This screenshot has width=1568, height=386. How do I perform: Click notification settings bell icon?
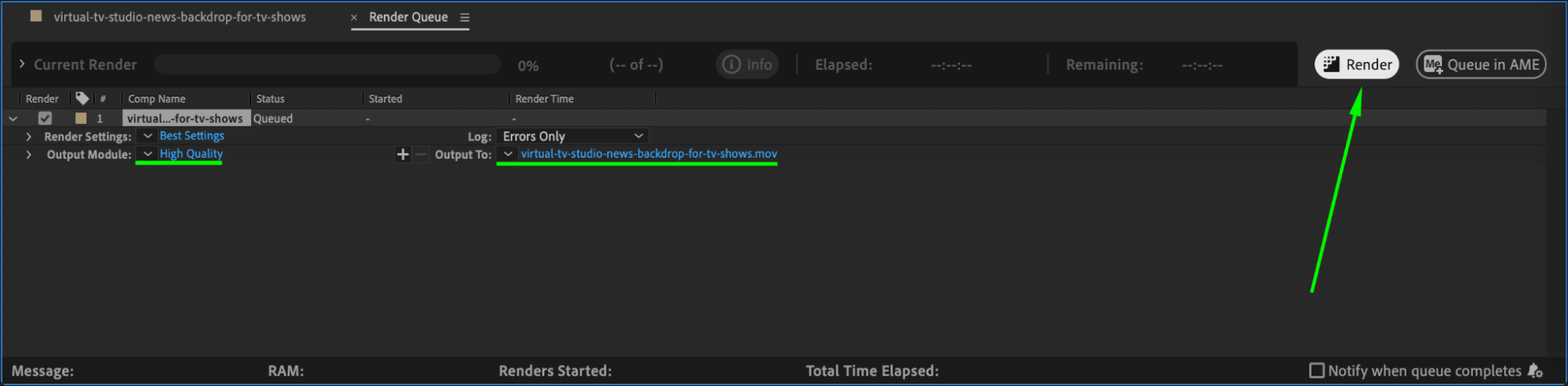1535,371
